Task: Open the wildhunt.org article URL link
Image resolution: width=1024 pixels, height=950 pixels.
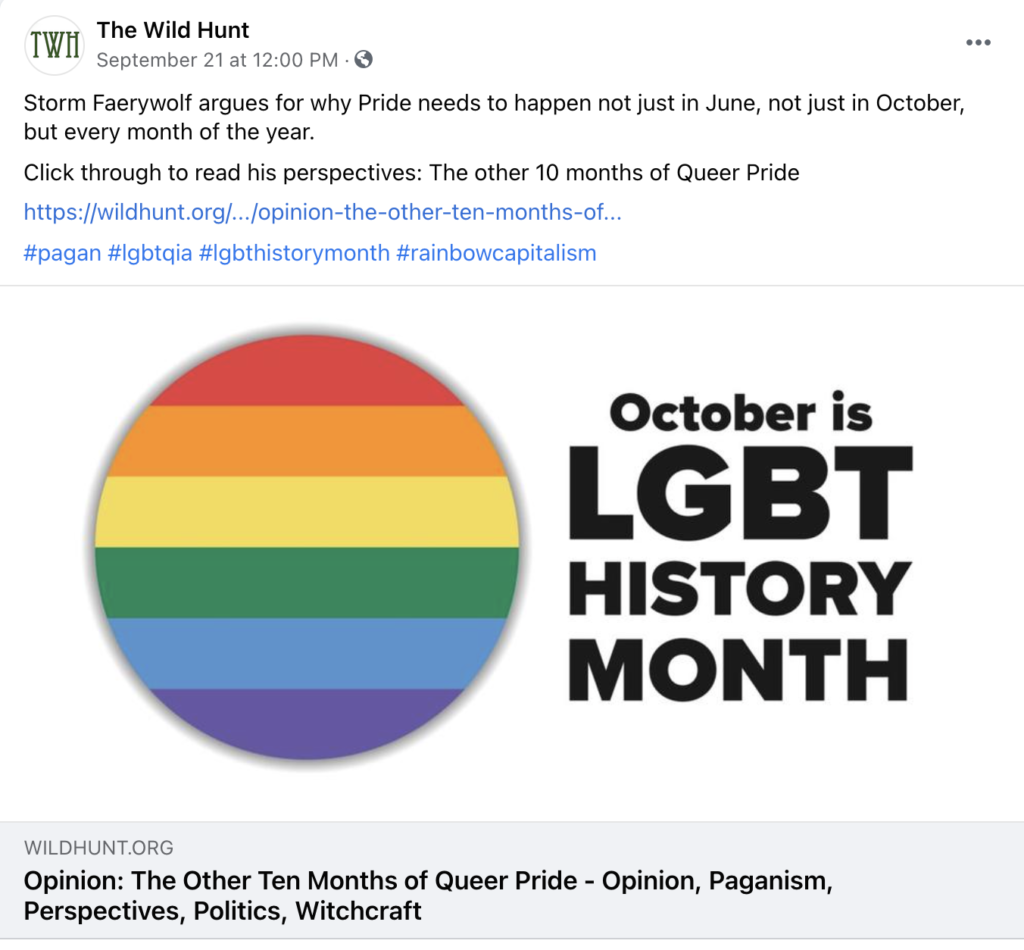Action: tap(323, 212)
